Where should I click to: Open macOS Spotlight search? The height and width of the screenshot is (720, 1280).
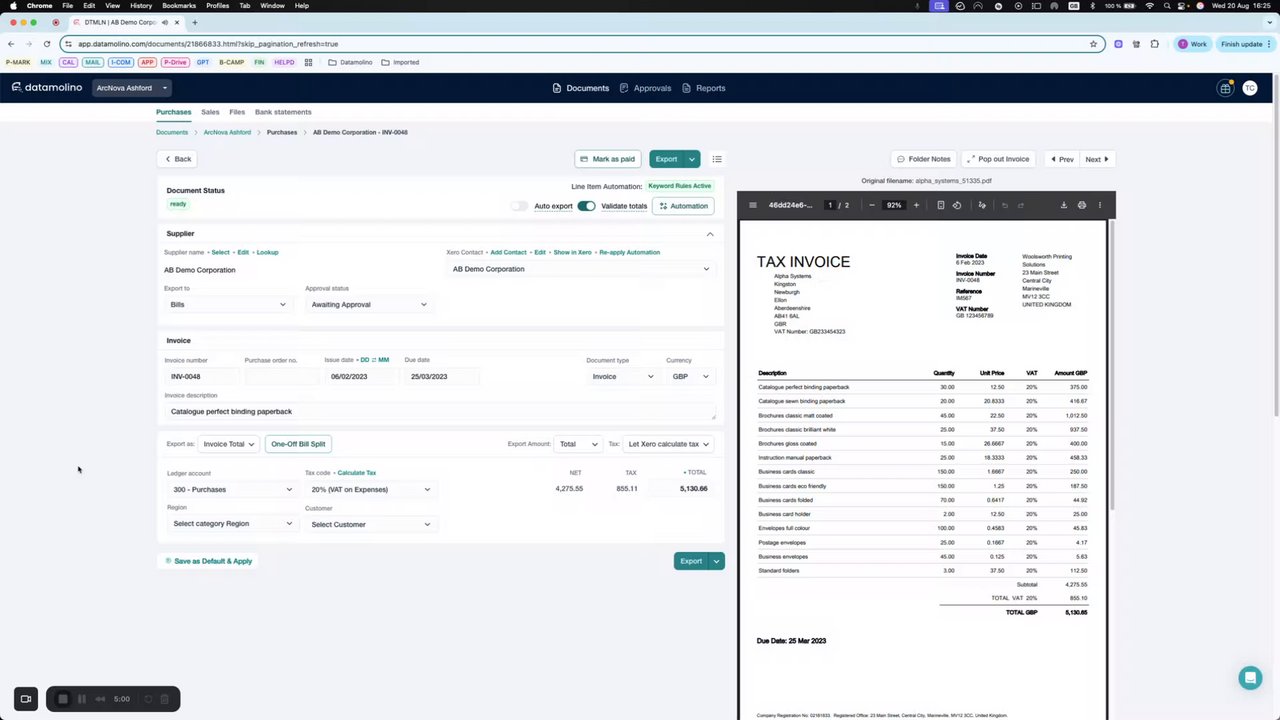[1168, 6]
